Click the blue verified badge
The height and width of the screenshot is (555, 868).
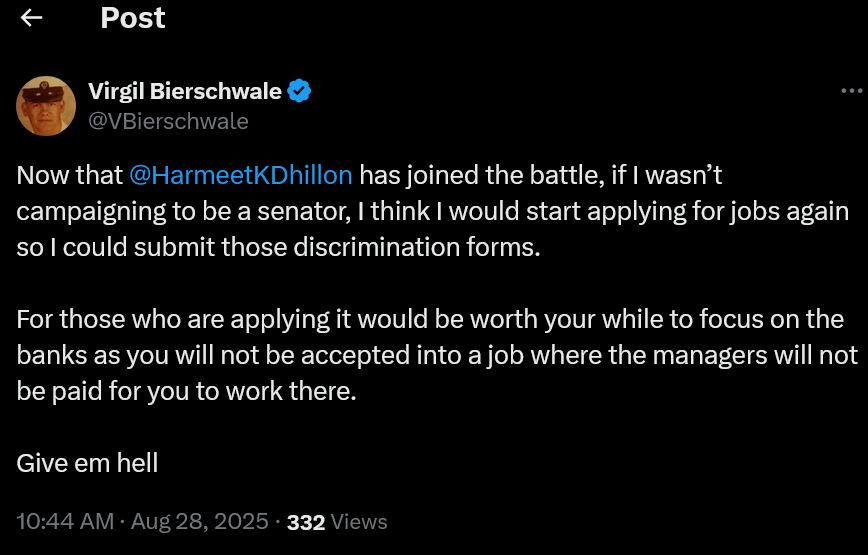click(299, 92)
